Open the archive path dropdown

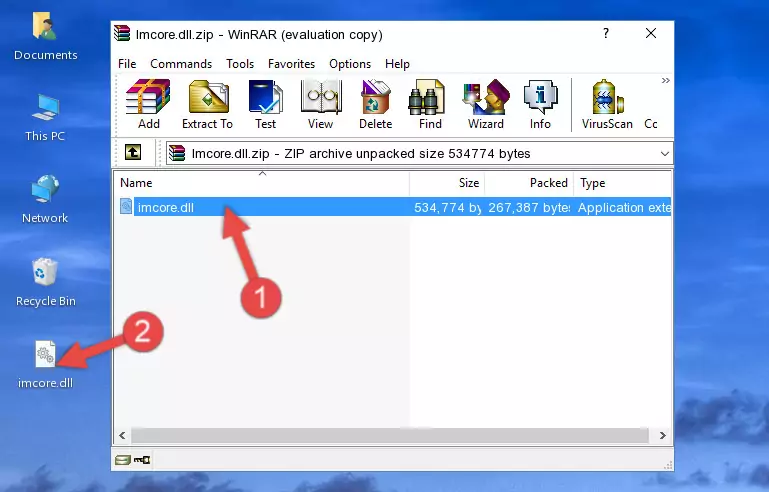[x=665, y=154]
